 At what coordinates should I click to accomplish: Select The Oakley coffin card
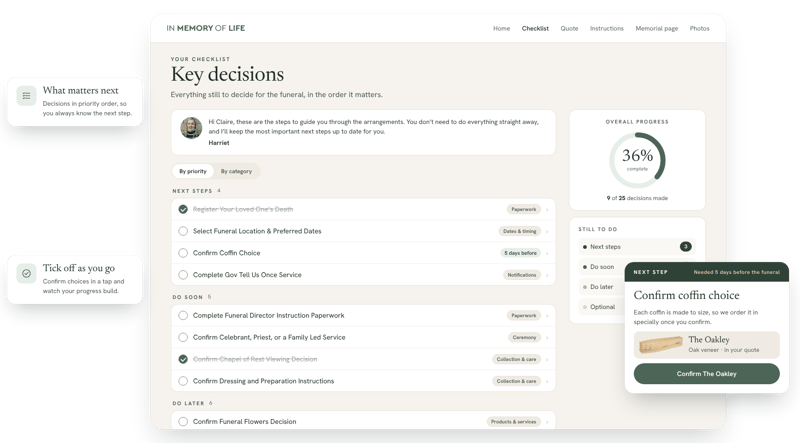coord(707,345)
